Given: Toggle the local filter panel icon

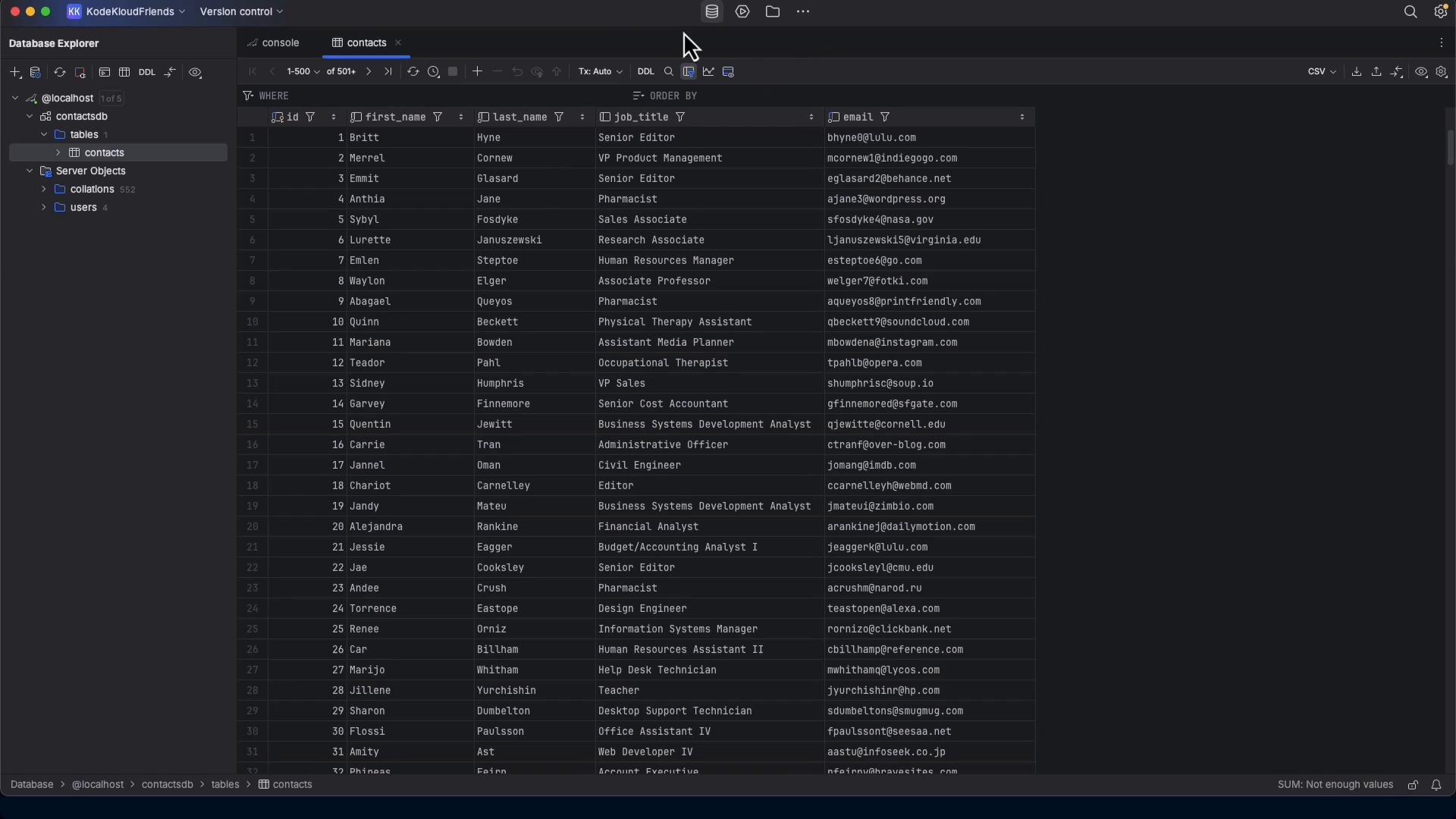Looking at the screenshot, I should (x=689, y=72).
